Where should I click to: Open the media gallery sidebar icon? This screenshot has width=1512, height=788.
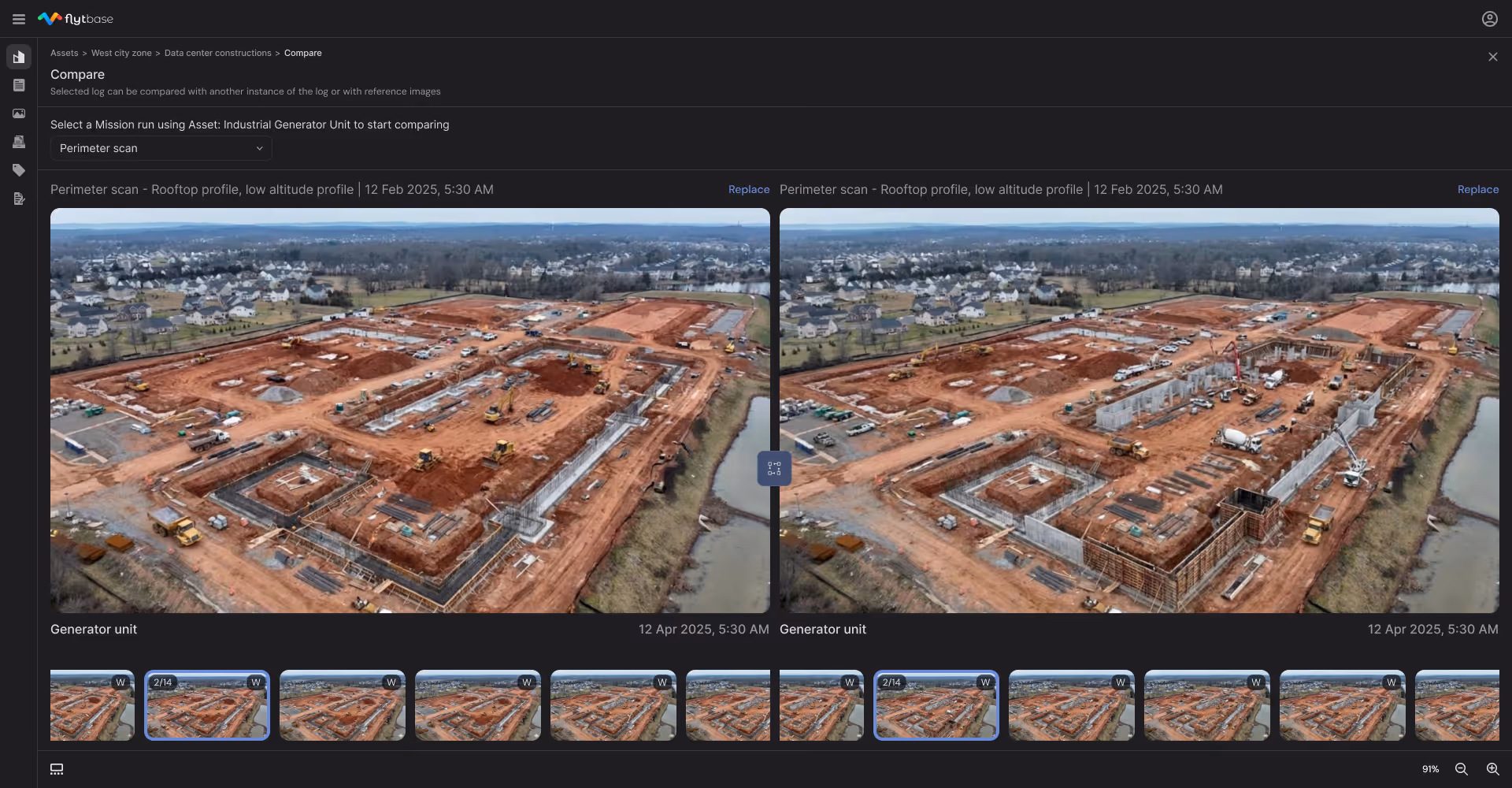(x=19, y=113)
